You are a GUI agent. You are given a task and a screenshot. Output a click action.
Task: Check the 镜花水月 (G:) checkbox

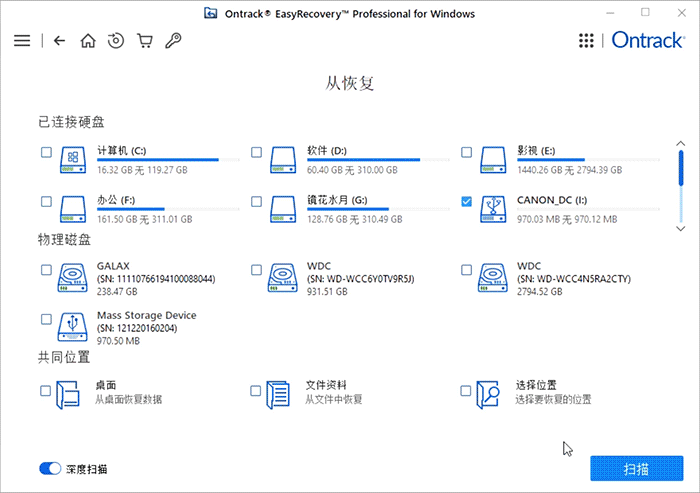click(256, 201)
